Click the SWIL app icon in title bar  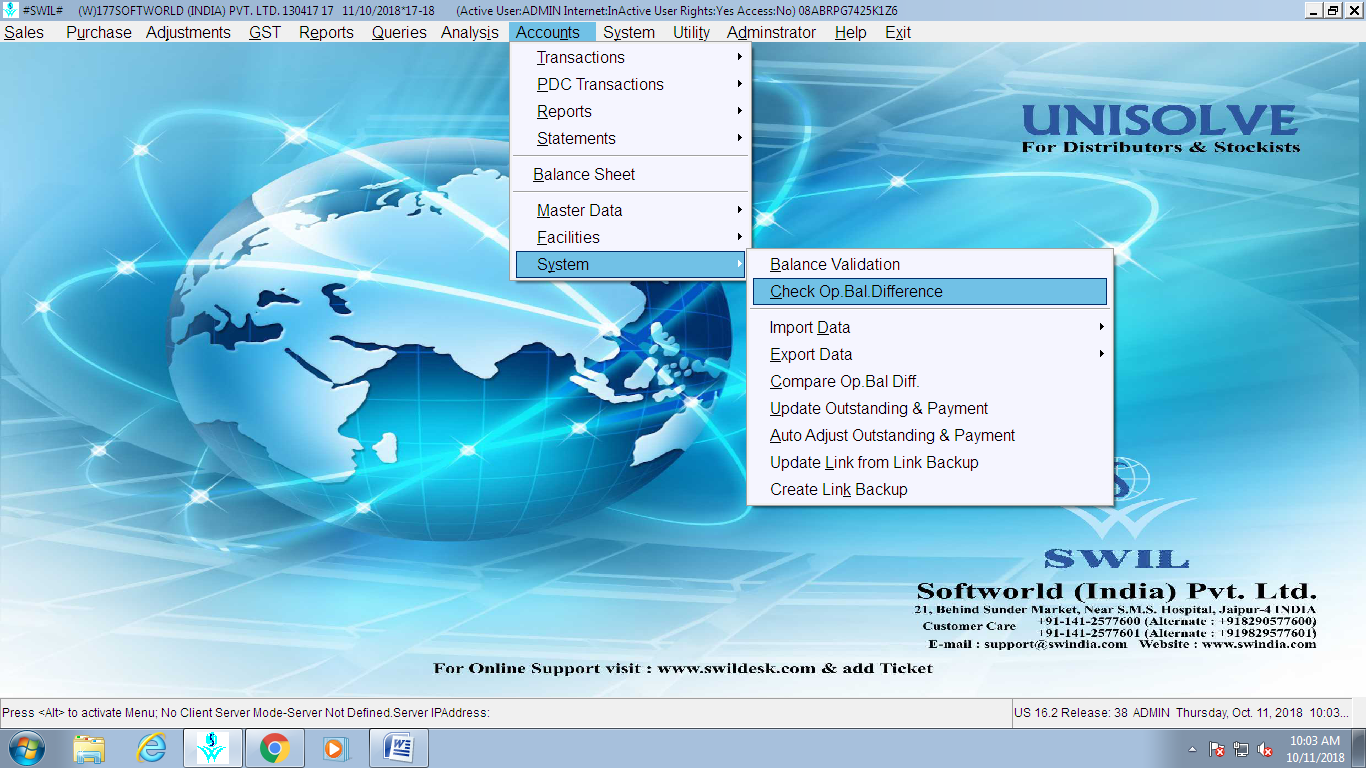point(11,10)
